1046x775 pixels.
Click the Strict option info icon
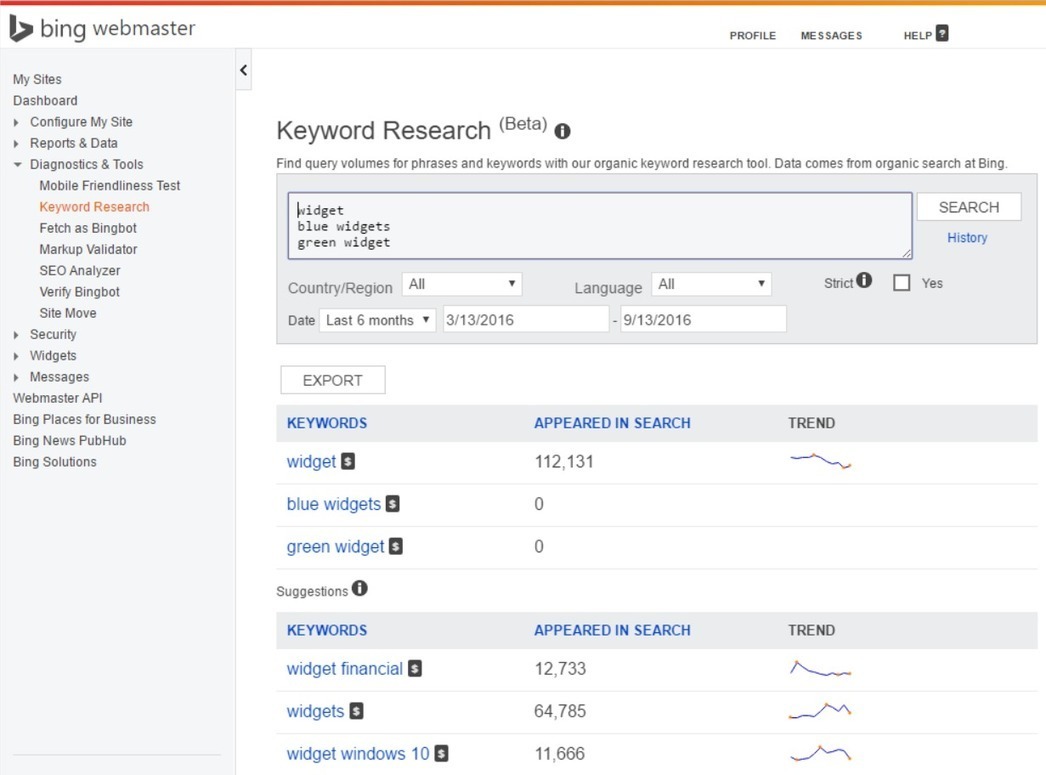864,280
